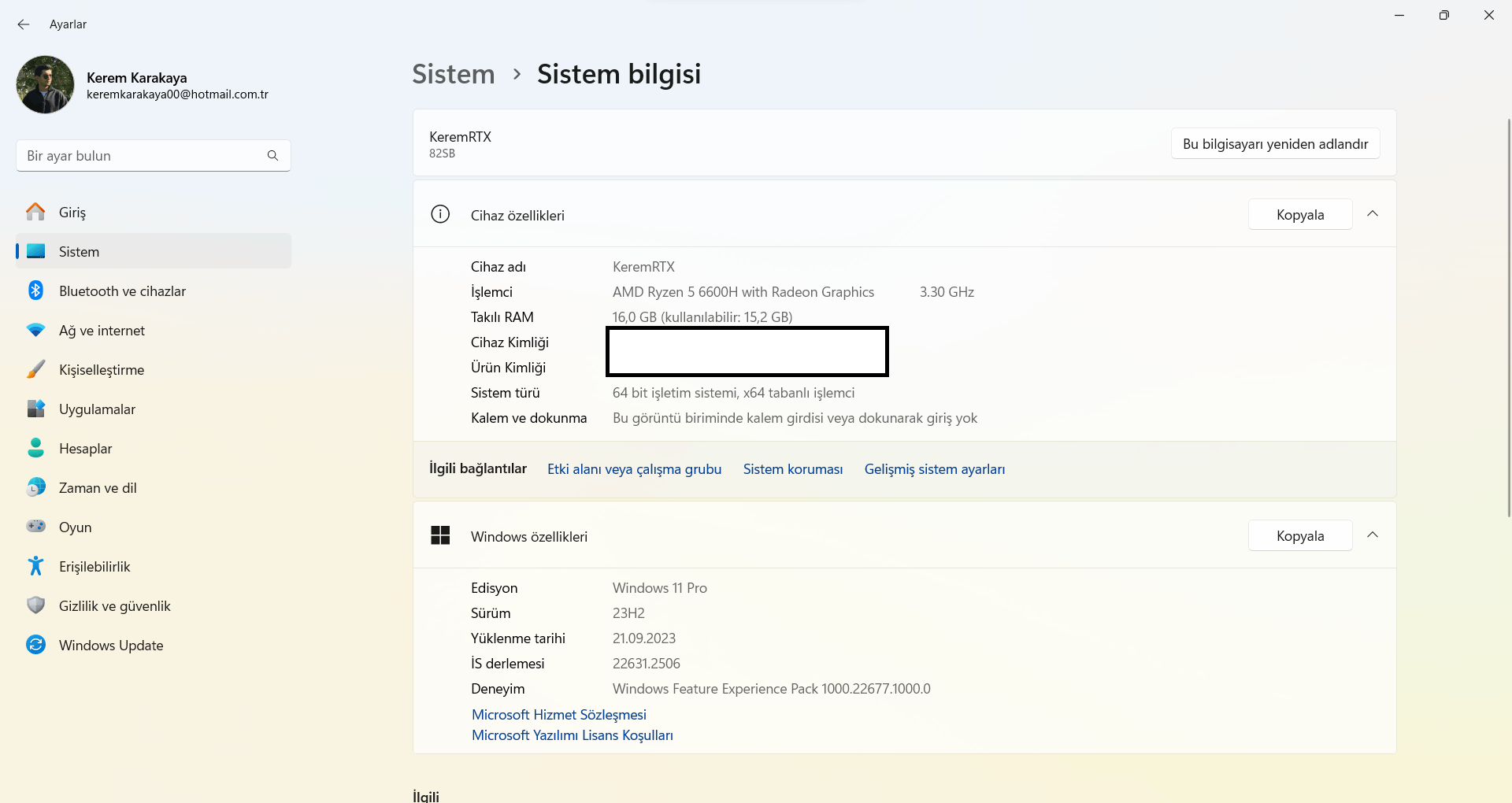Open the Sistem koruması link
This screenshot has height=803, width=1512.
(793, 469)
